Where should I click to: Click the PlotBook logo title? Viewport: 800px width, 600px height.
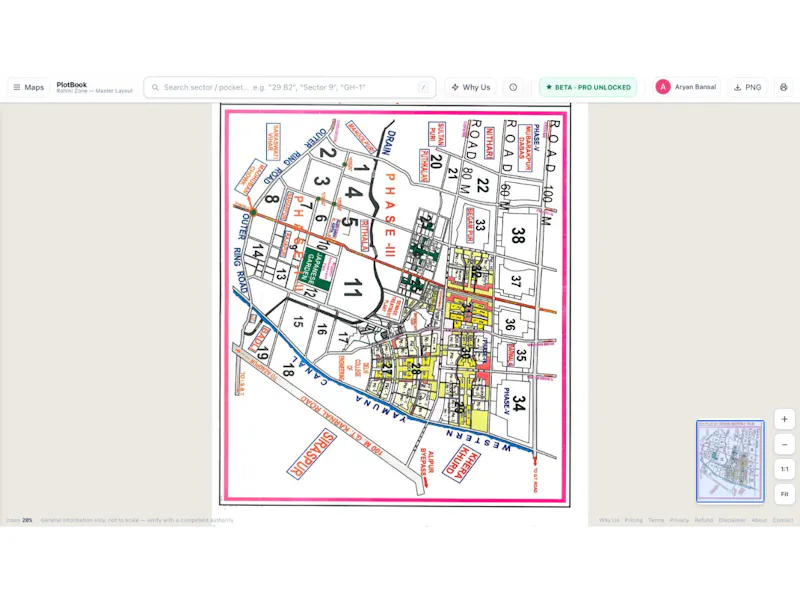click(71, 85)
